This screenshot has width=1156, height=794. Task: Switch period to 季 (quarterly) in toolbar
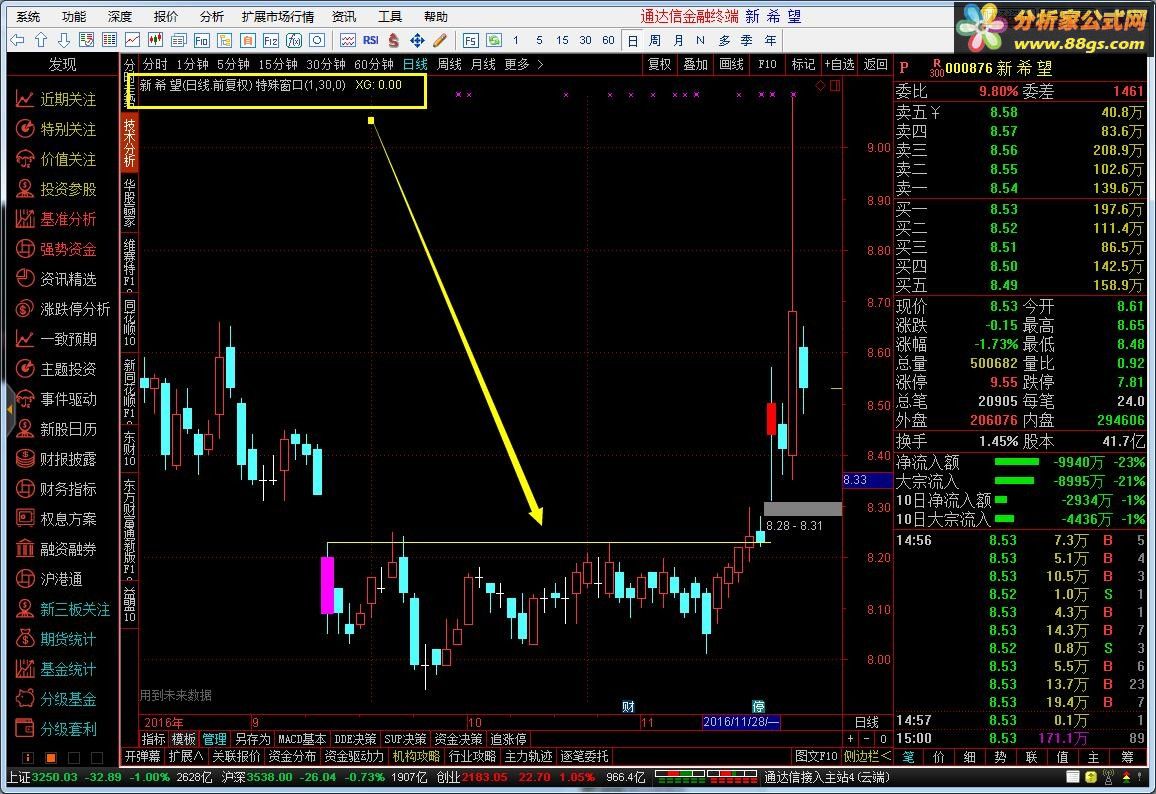747,40
